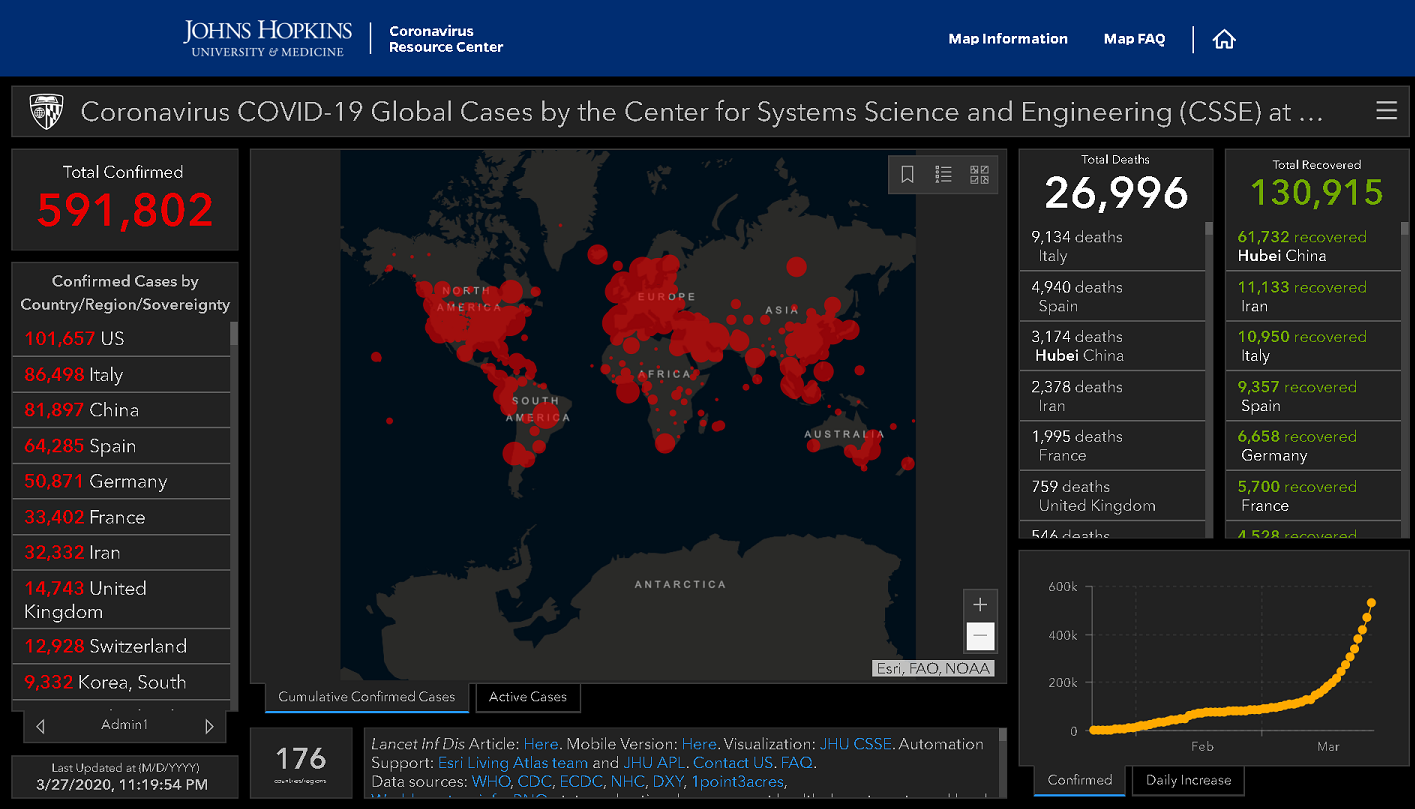Open the DXY data source link
The image size is (1415, 809).
[669, 782]
